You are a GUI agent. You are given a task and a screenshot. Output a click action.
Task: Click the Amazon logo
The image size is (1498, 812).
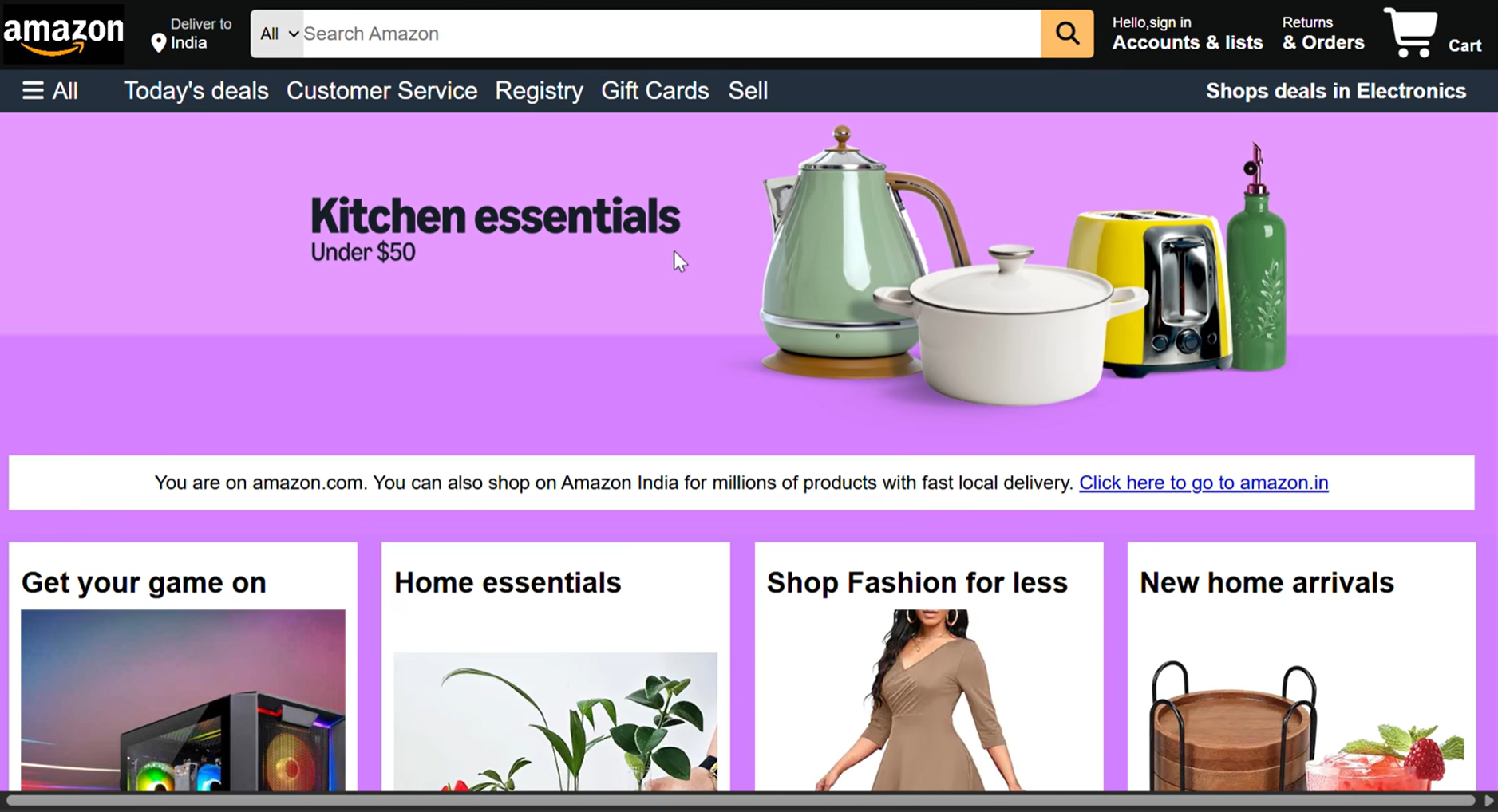click(x=63, y=34)
